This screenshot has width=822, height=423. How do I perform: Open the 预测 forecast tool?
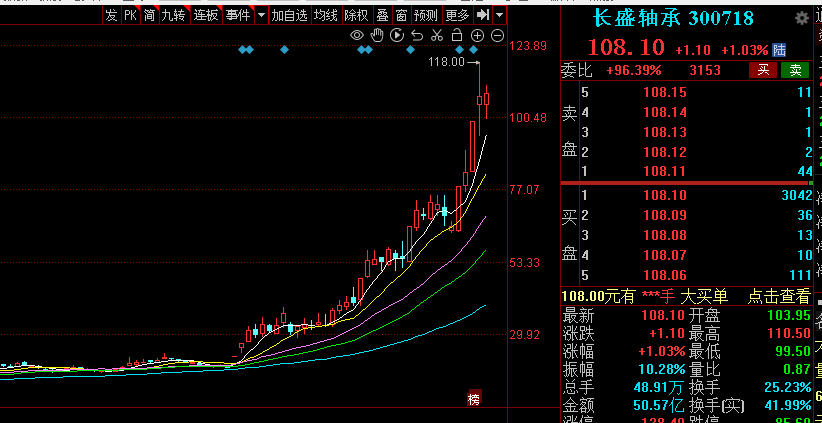425,15
